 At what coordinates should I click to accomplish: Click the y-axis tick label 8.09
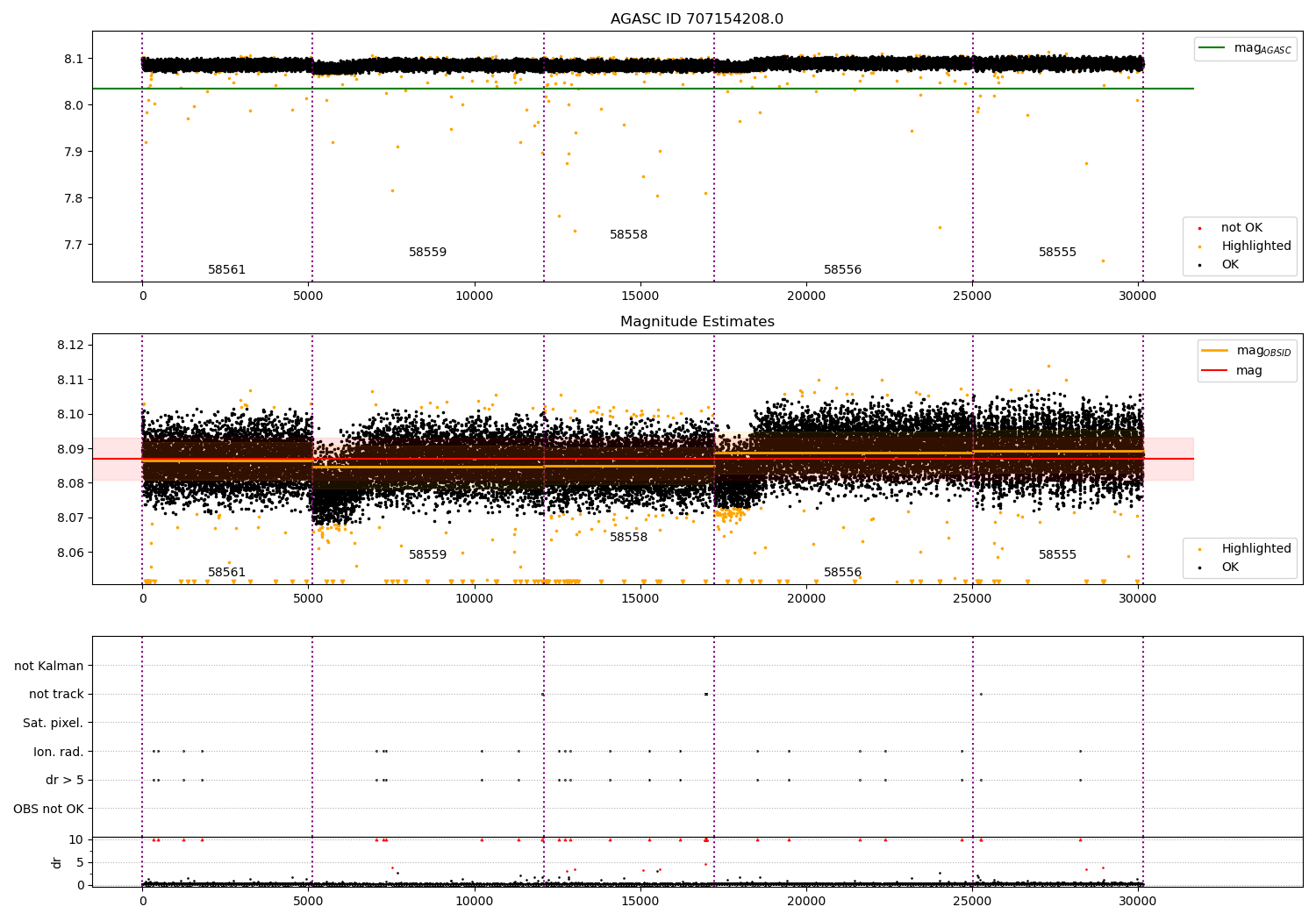pyautogui.click(x=71, y=449)
